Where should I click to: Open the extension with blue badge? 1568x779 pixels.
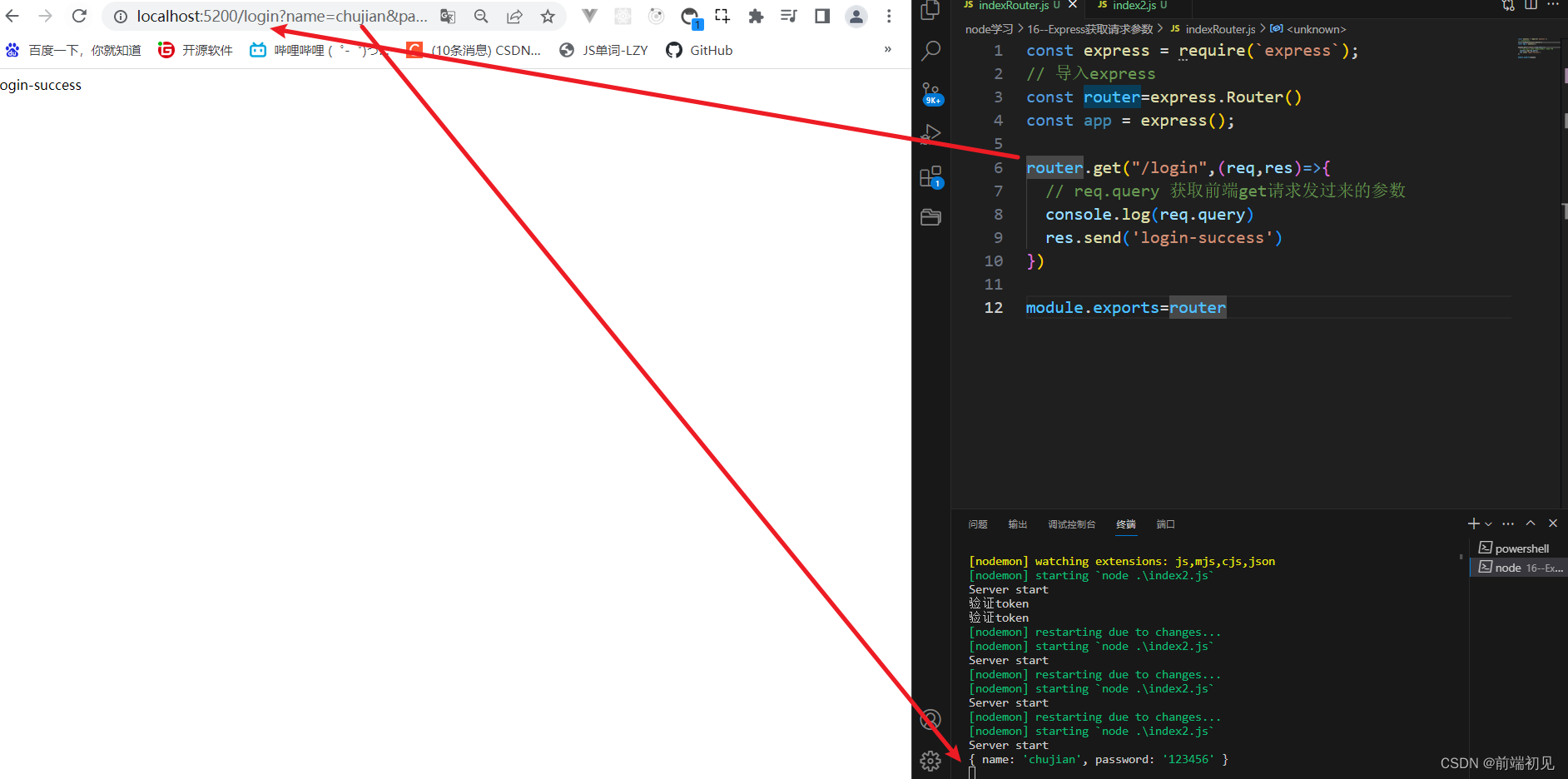click(691, 17)
